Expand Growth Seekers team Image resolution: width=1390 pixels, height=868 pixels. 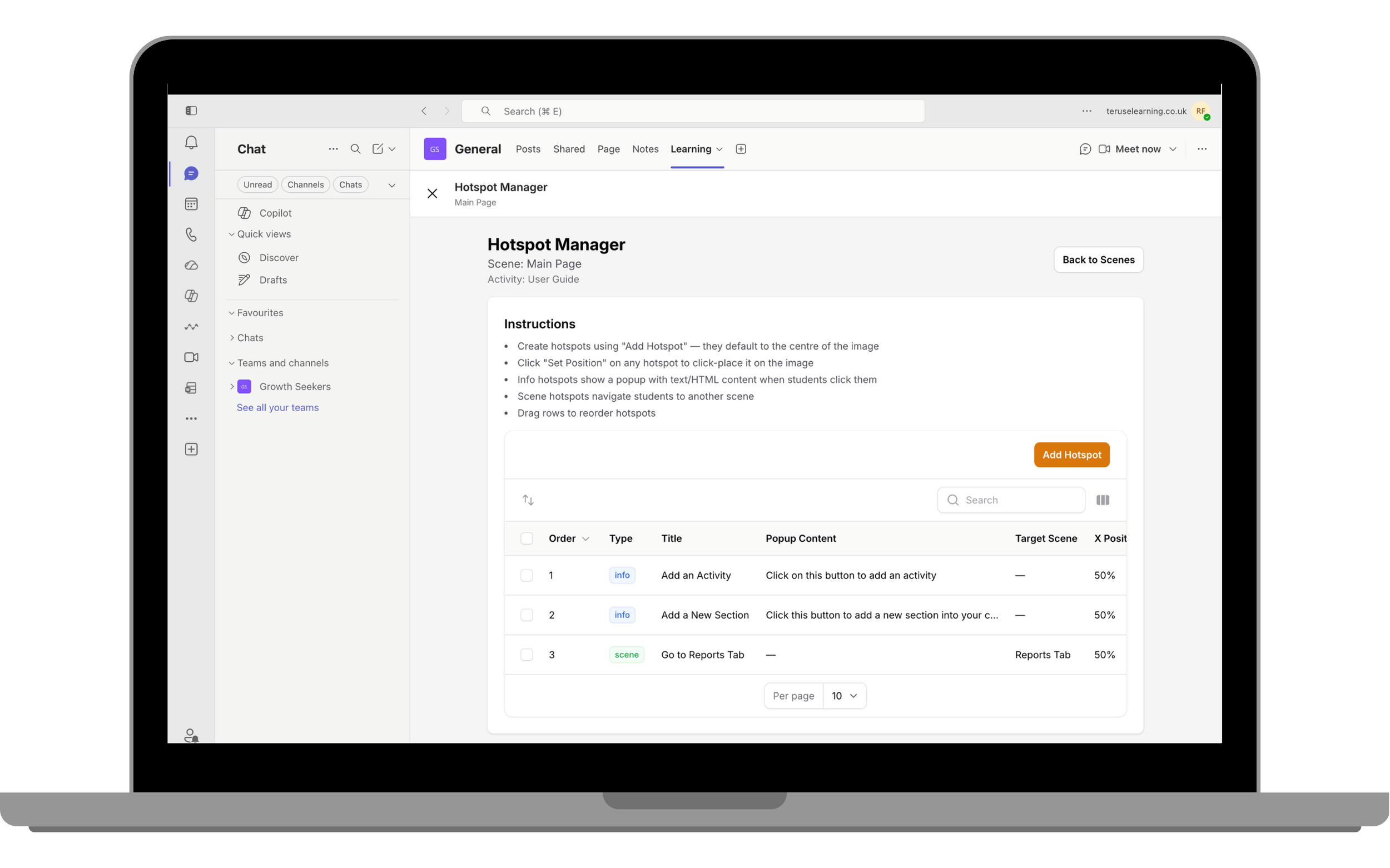[x=231, y=386]
